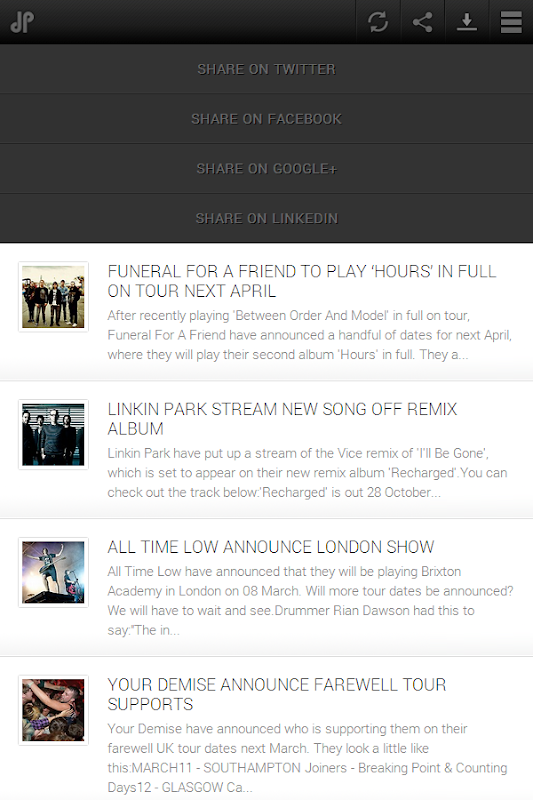This screenshot has width=533, height=800.
Task: Open the hamburger menu
Action: [511, 22]
